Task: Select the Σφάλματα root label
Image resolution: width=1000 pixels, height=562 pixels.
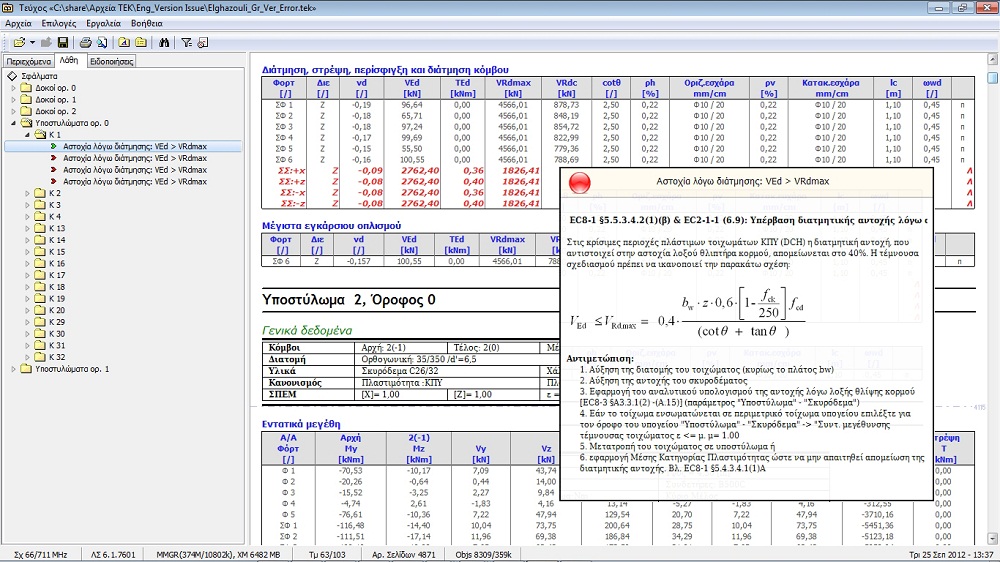Action: click(x=40, y=76)
